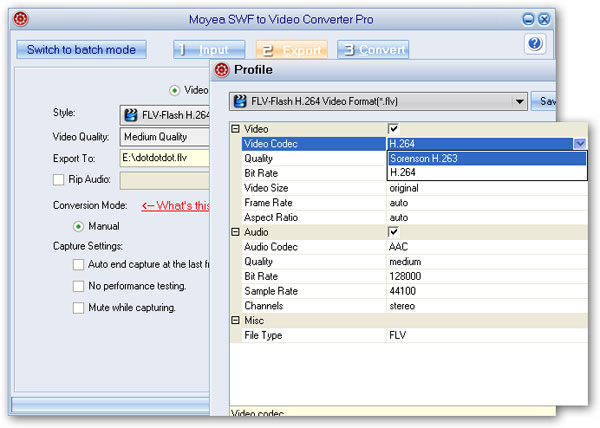The image size is (600, 428).
Task: Uncheck the Video enabled checkbox
Action: (393, 129)
